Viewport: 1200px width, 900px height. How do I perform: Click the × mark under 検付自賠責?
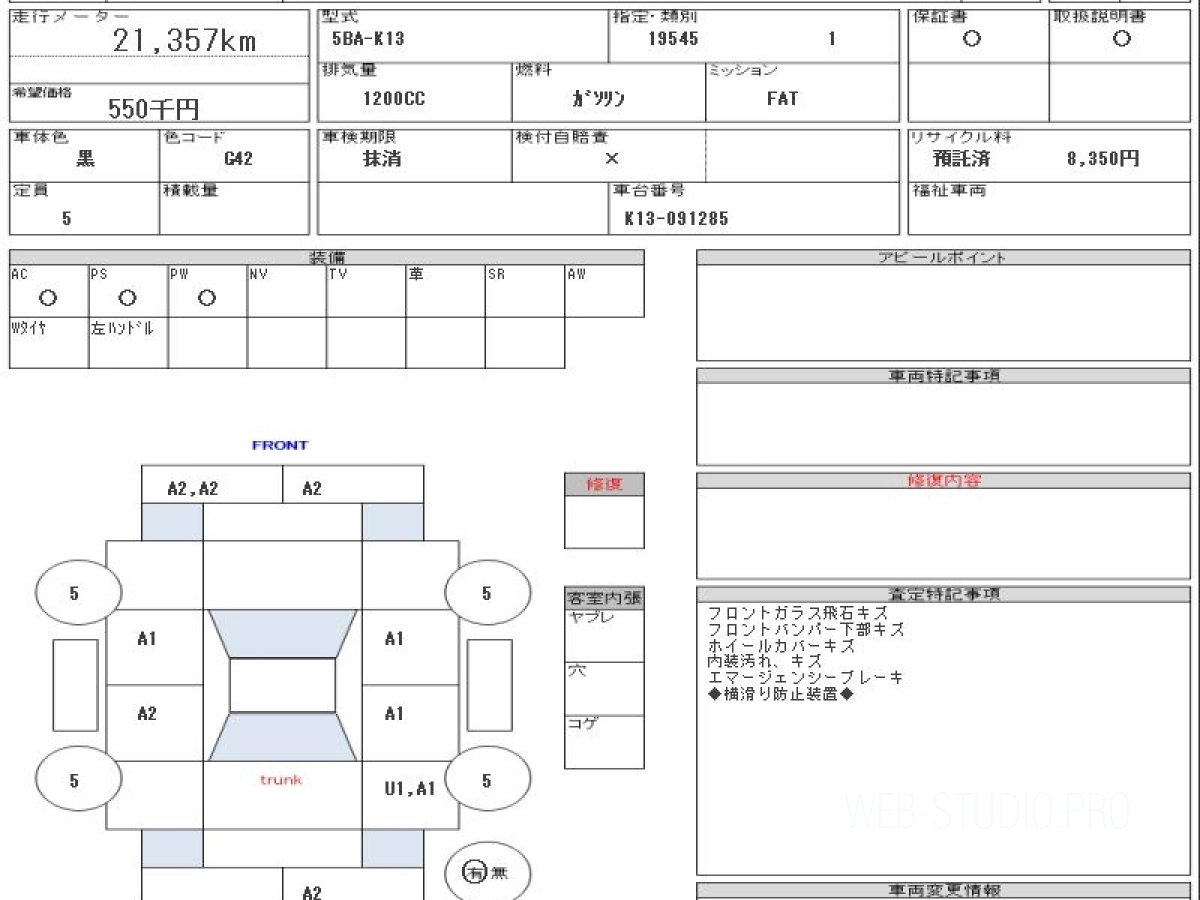click(612, 158)
